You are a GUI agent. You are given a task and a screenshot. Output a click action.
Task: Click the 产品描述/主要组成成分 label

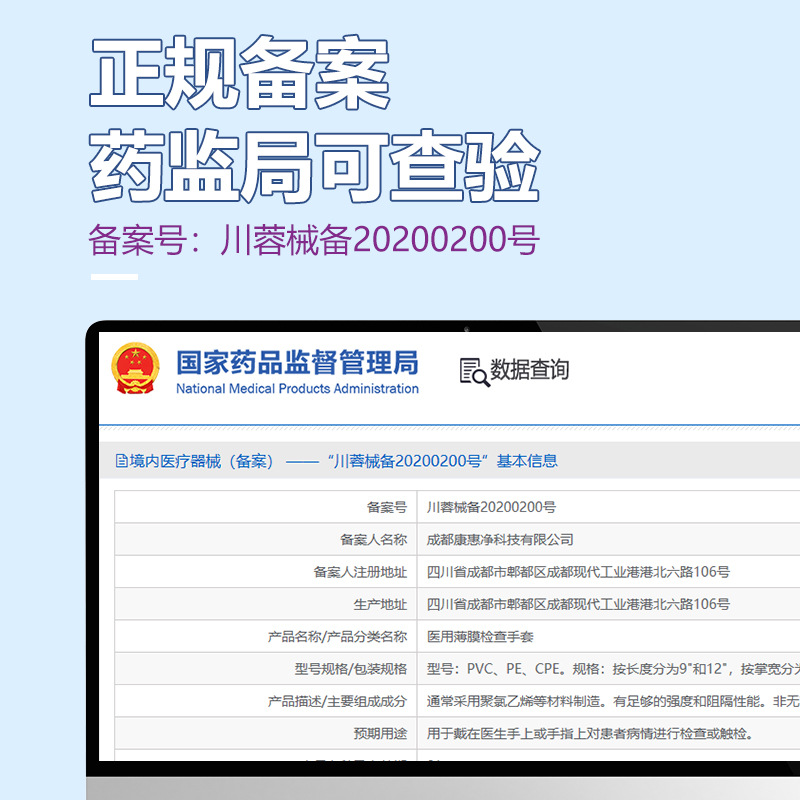pos(337,702)
